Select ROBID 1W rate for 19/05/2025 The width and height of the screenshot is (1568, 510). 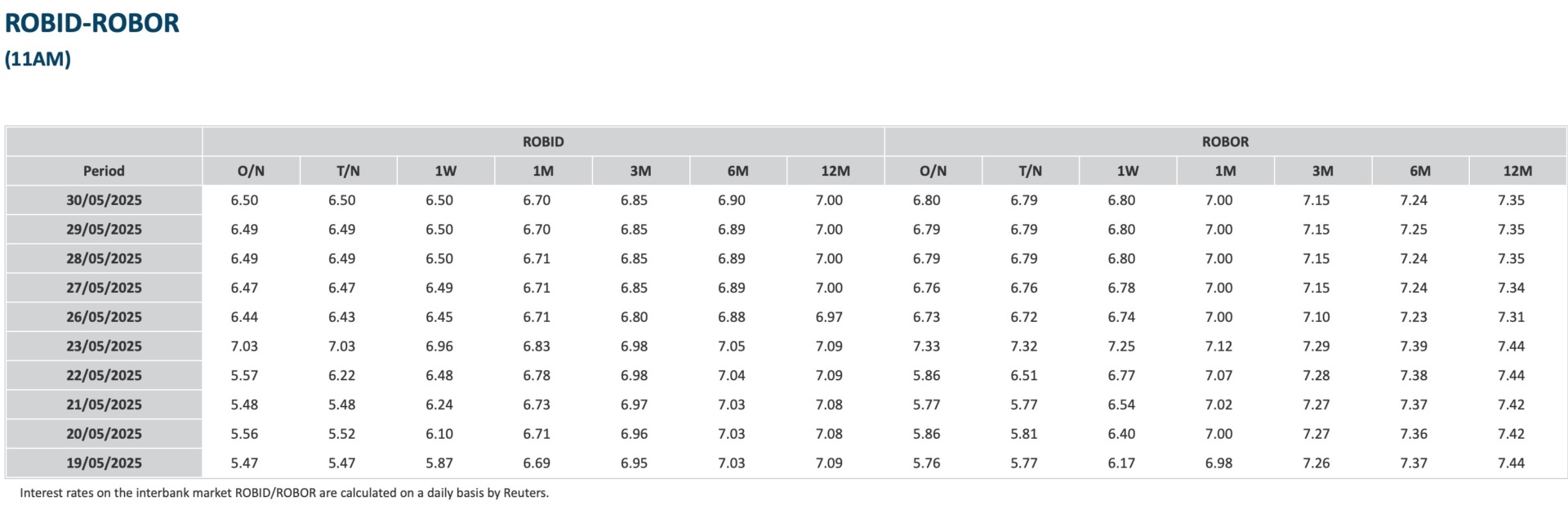click(439, 463)
